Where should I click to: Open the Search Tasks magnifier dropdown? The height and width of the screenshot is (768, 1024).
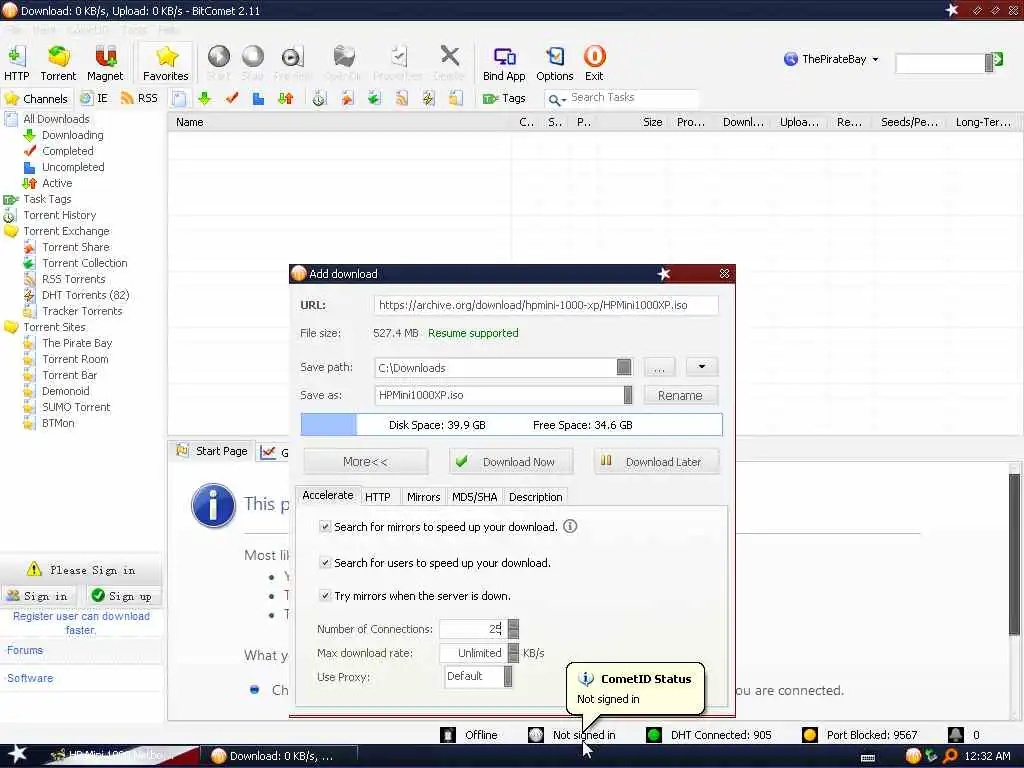[x=556, y=99]
